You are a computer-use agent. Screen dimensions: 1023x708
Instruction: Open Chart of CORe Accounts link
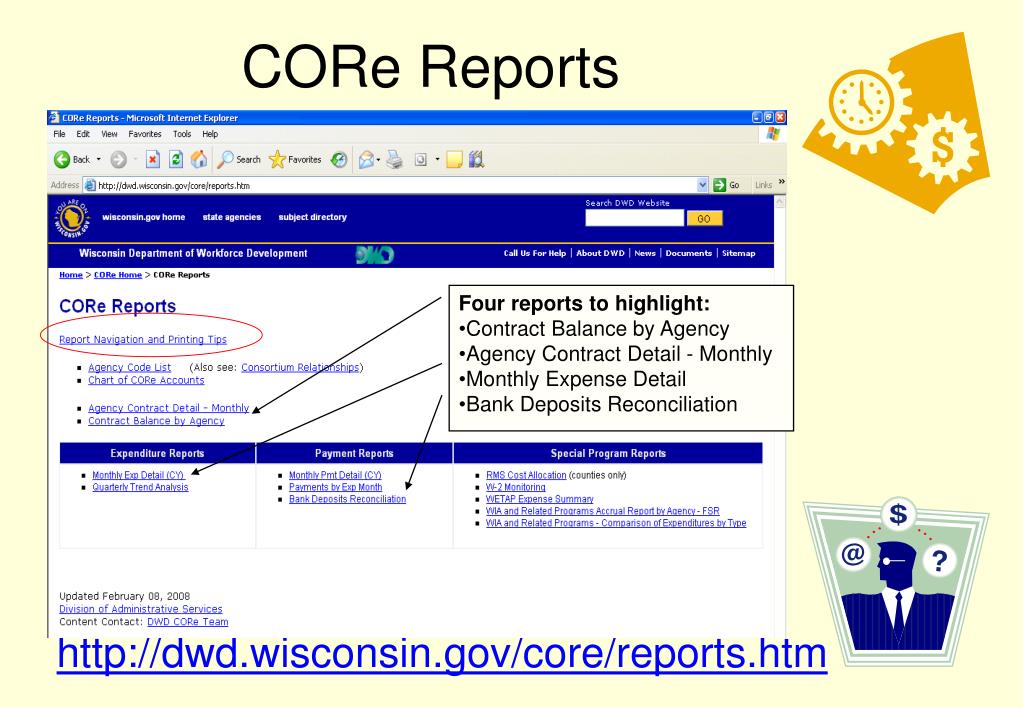(x=146, y=380)
